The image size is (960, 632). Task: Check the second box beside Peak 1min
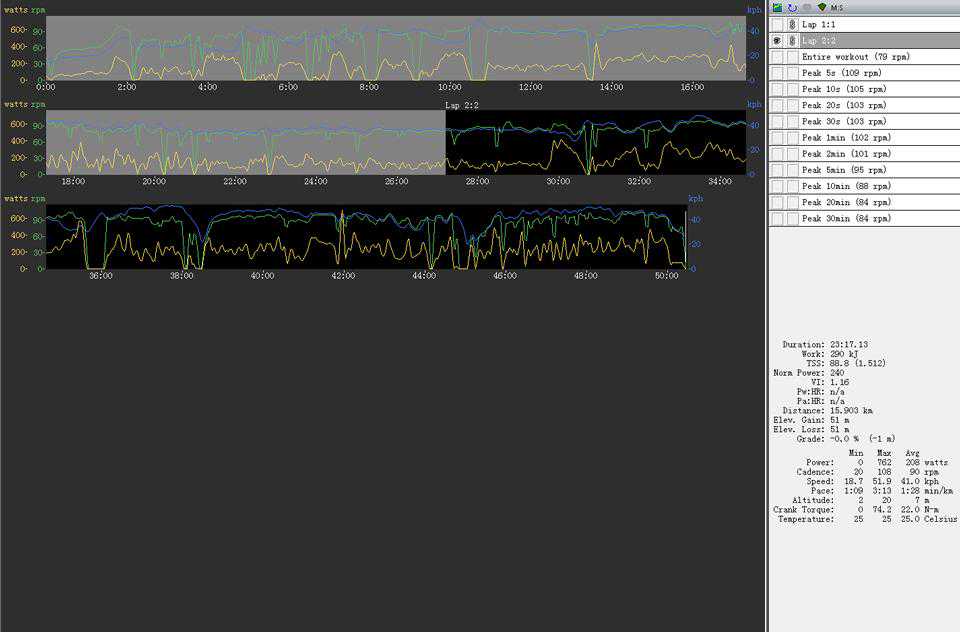click(792, 137)
